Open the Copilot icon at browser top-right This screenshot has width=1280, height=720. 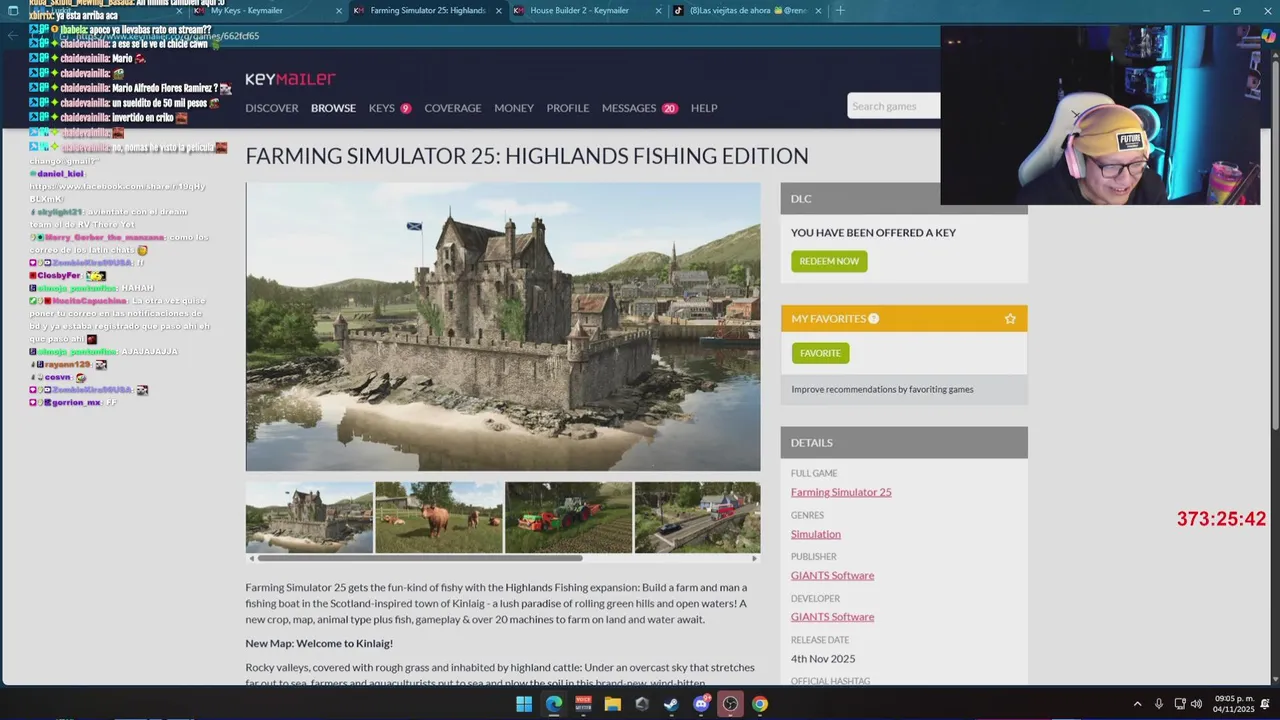pyautogui.click(x=1268, y=36)
